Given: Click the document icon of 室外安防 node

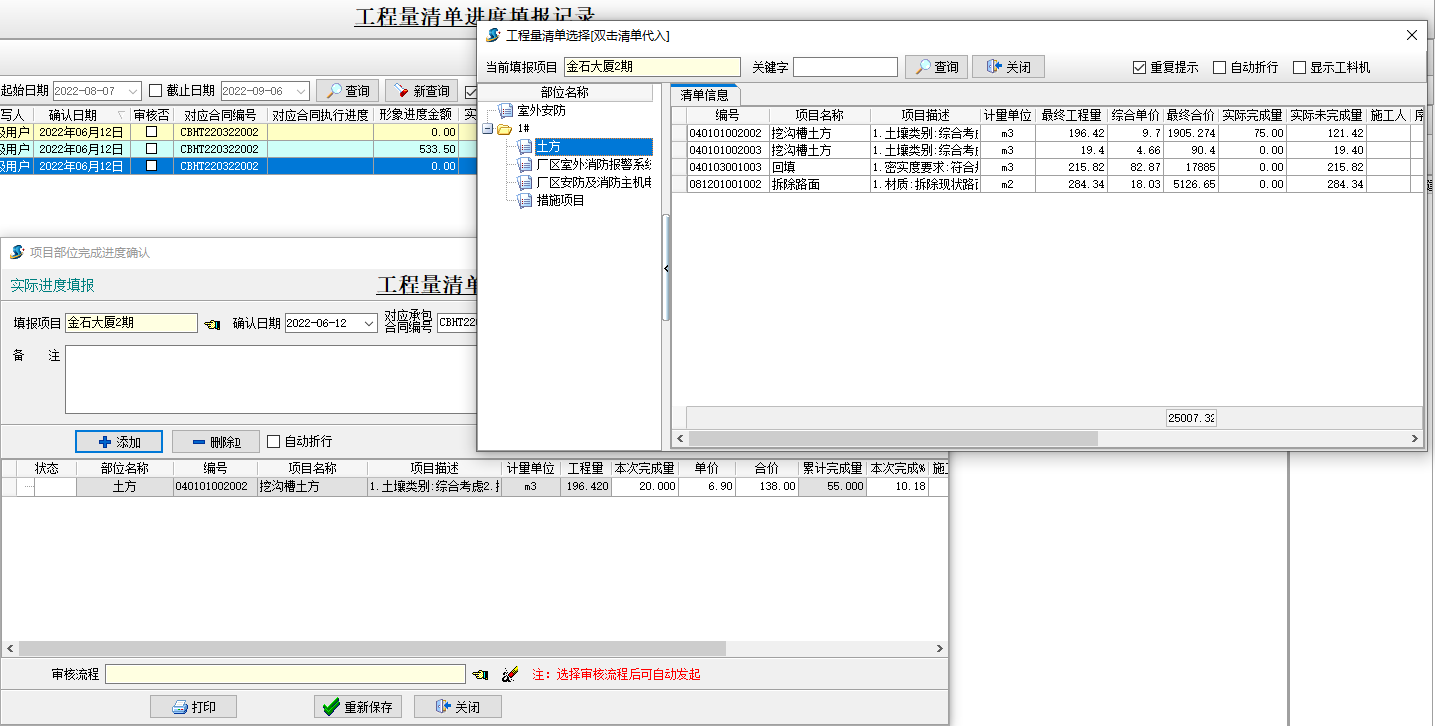Looking at the screenshot, I should (505, 111).
